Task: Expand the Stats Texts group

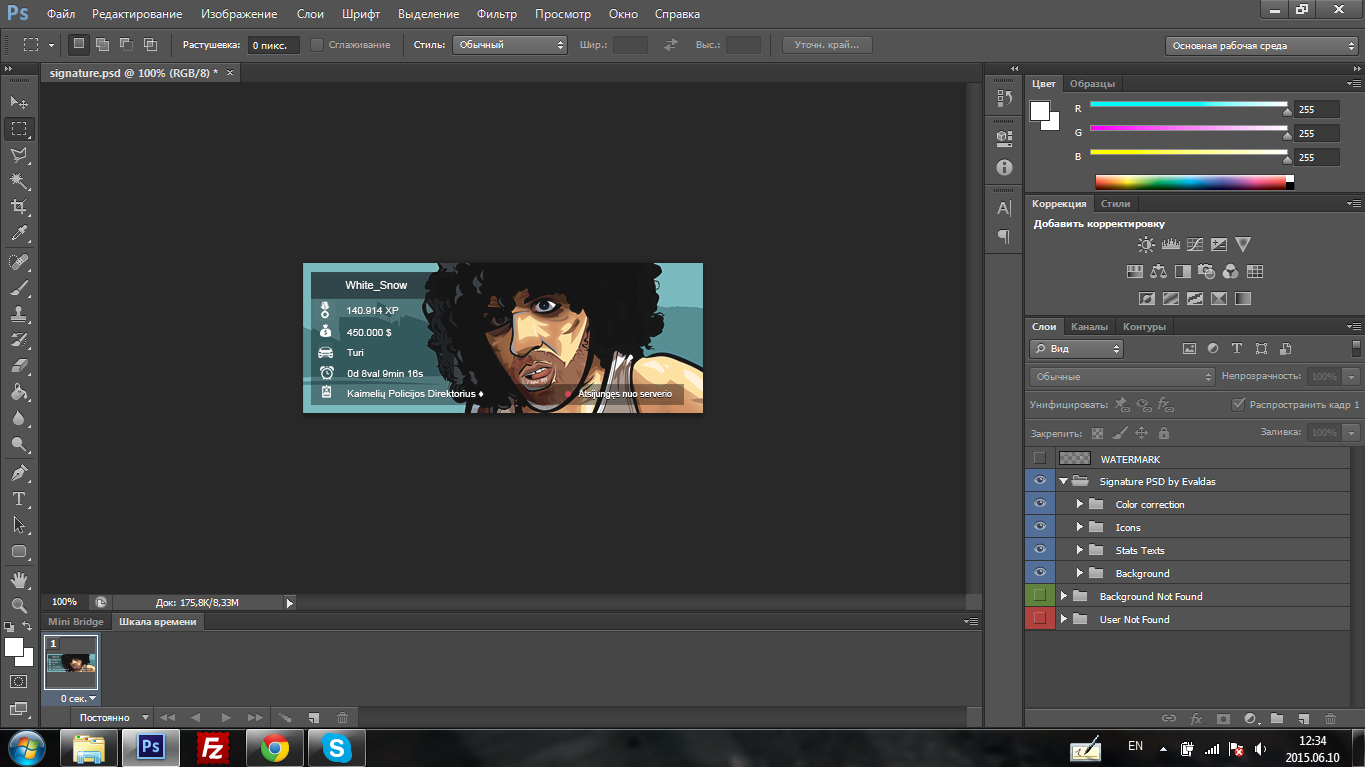Action: [x=1080, y=550]
